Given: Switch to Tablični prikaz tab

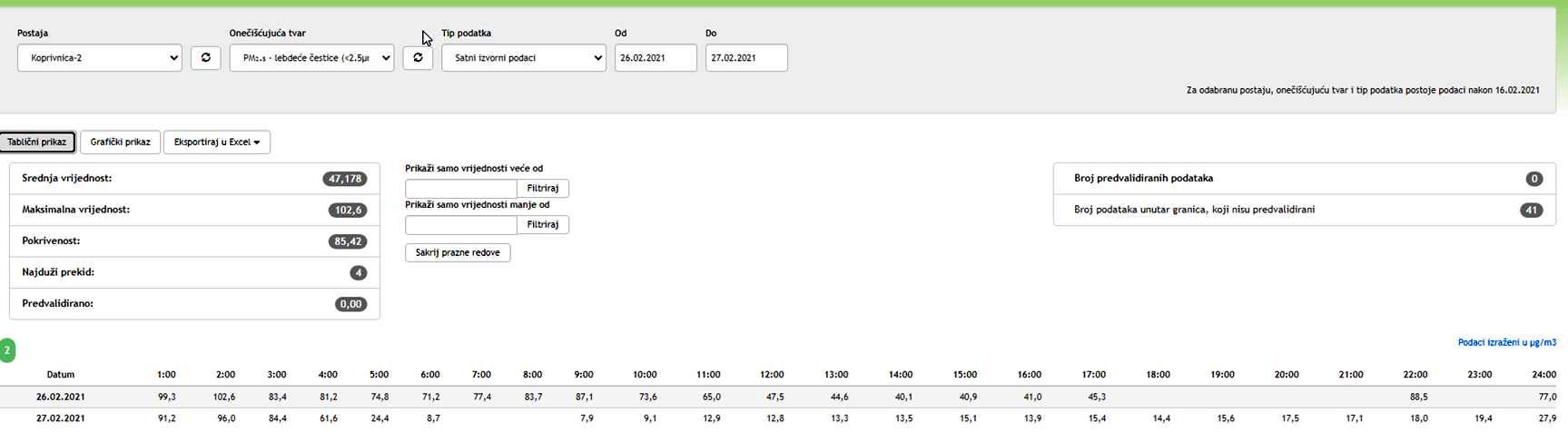Looking at the screenshot, I should 37,142.
